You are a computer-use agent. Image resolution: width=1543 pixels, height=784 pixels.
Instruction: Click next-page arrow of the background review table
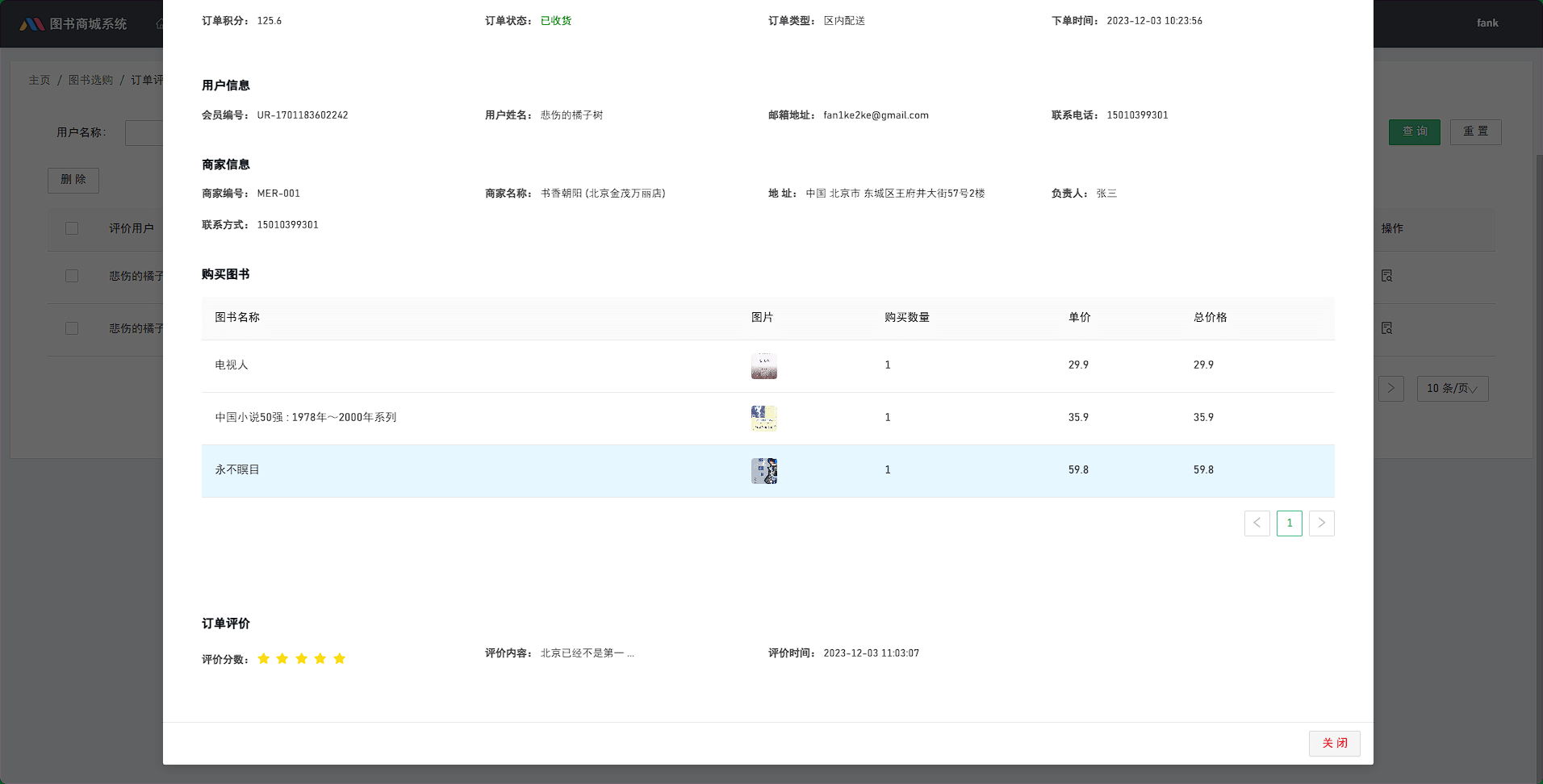[x=1390, y=389]
